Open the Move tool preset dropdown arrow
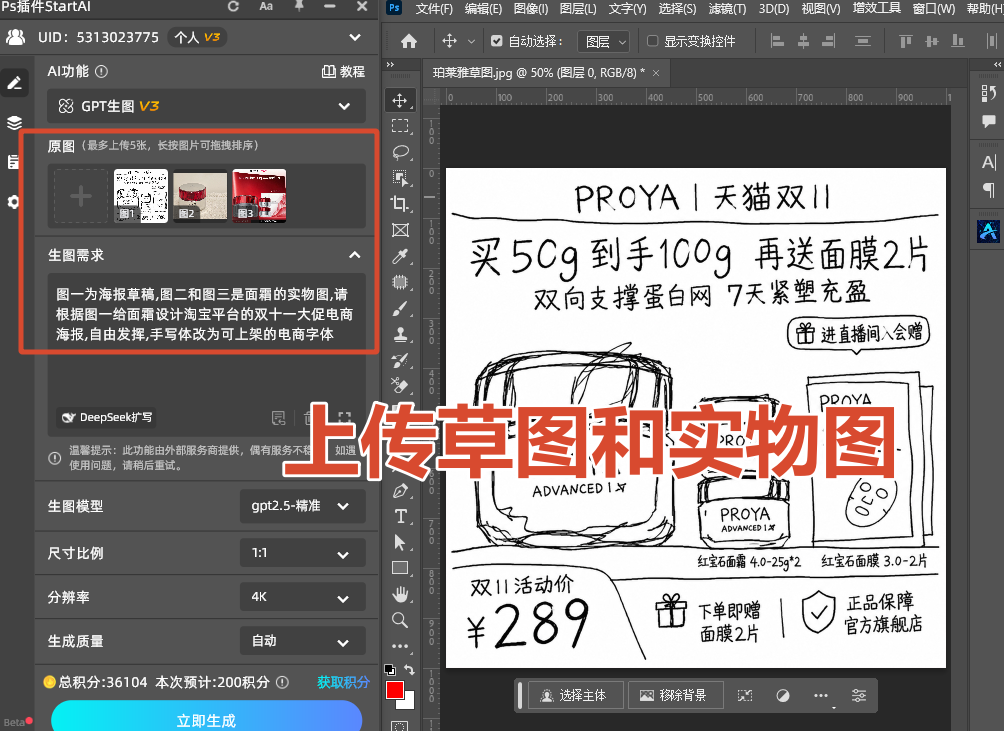1004x731 pixels. [471, 42]
